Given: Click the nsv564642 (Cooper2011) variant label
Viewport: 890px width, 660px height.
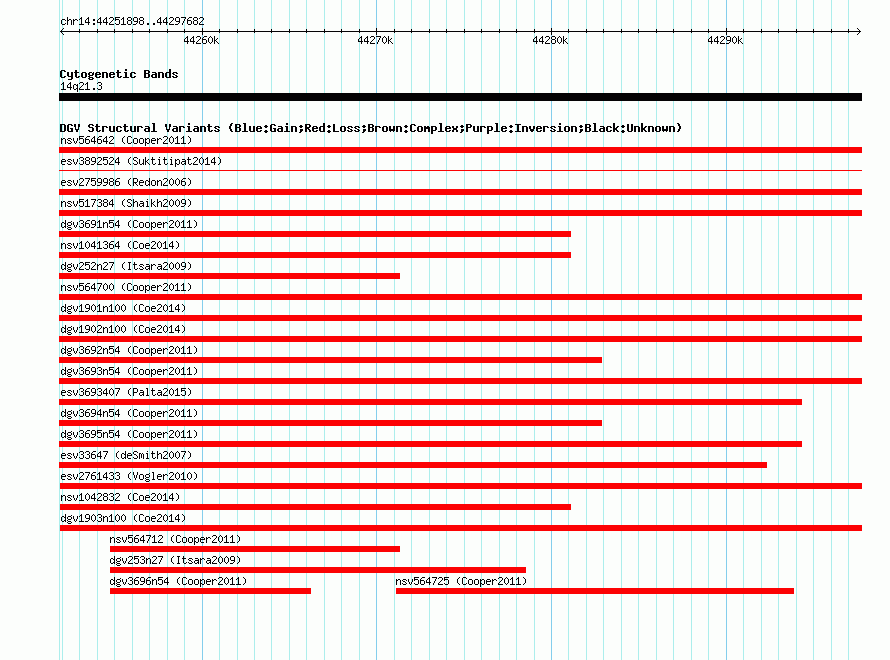Looking at the screenshot, I should click(x=126, y=140).
